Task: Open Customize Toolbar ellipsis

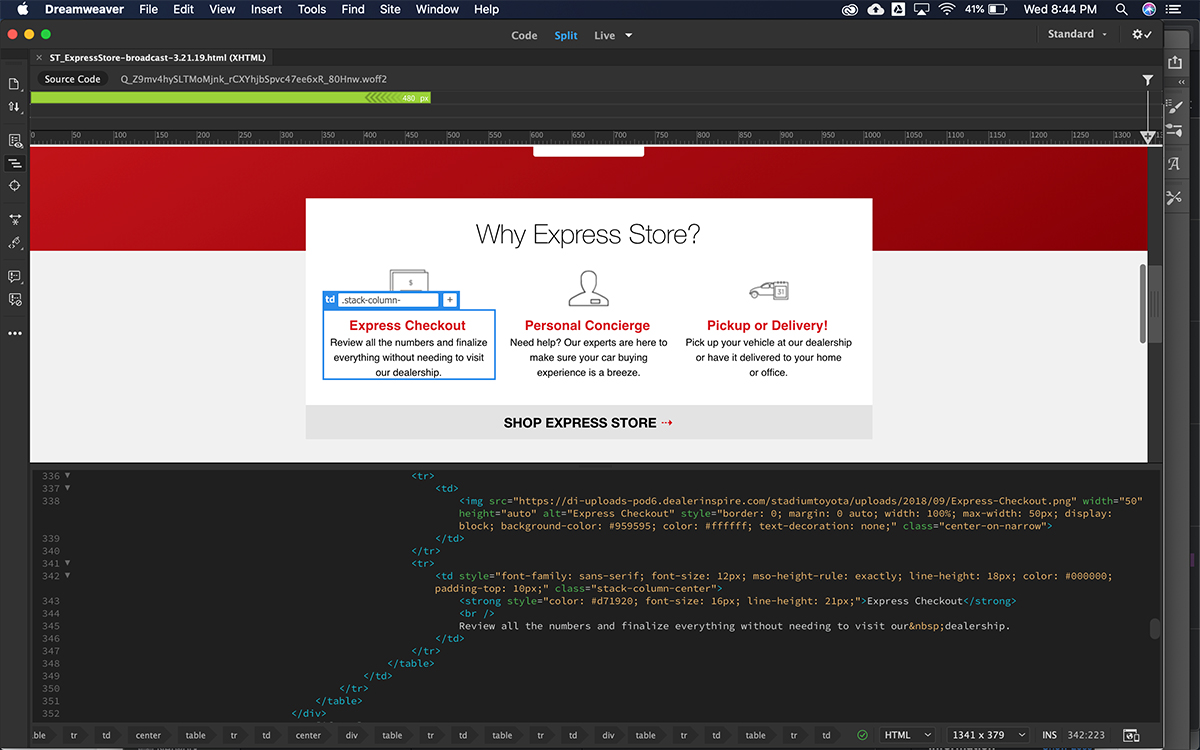Action: (x=15, y=333)
